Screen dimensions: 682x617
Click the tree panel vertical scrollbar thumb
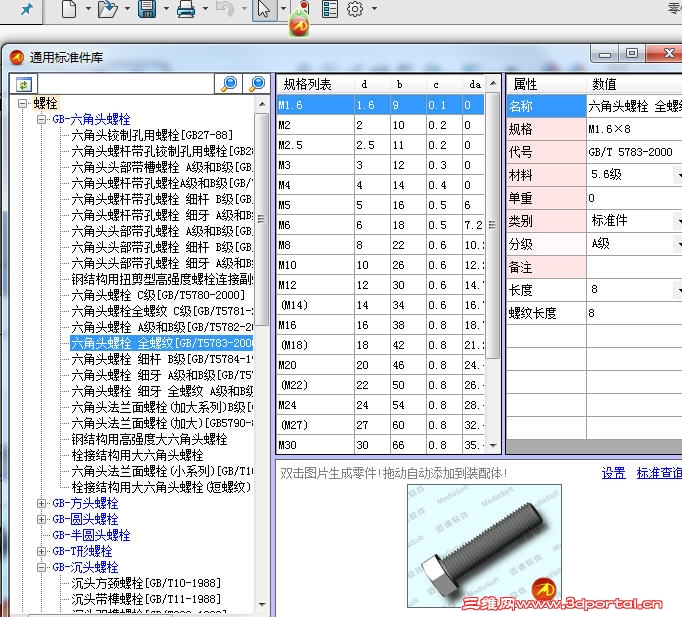262,219
